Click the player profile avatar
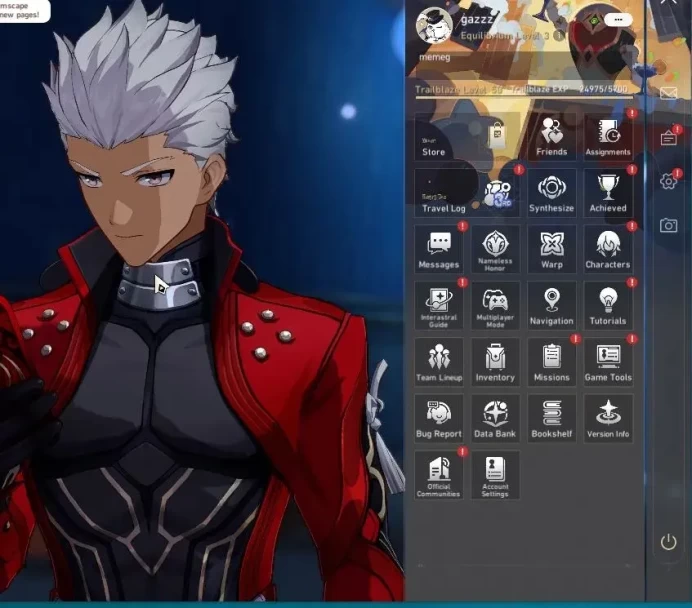Image resolution: width=692 pixels, height=608 pixels. [434, 25]
